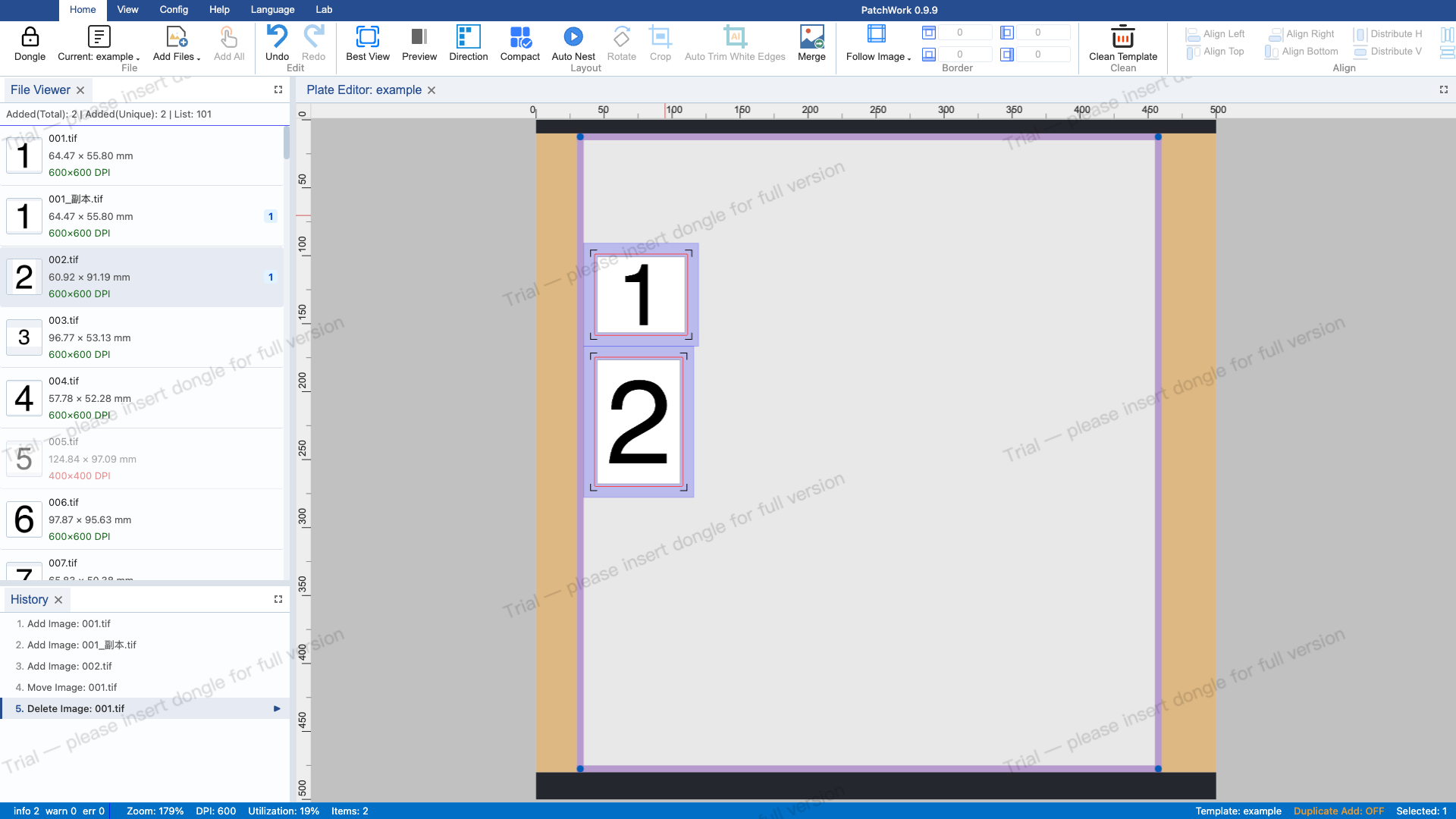The height and width of the screenshot is (819, 1456).
Task: Click history step Add Image: 001.tif
Action: (x=145, y=624)
